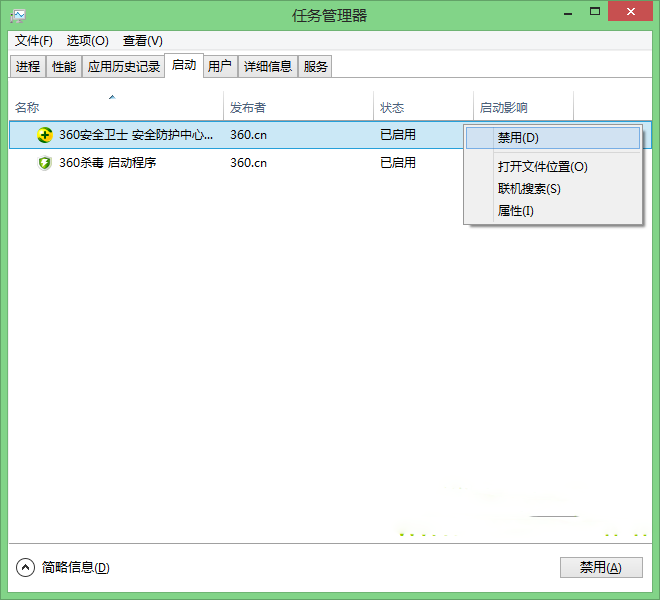Switch to the 进程 tab
The width and height of the screenshot is (660, 600).
point(28,67)
